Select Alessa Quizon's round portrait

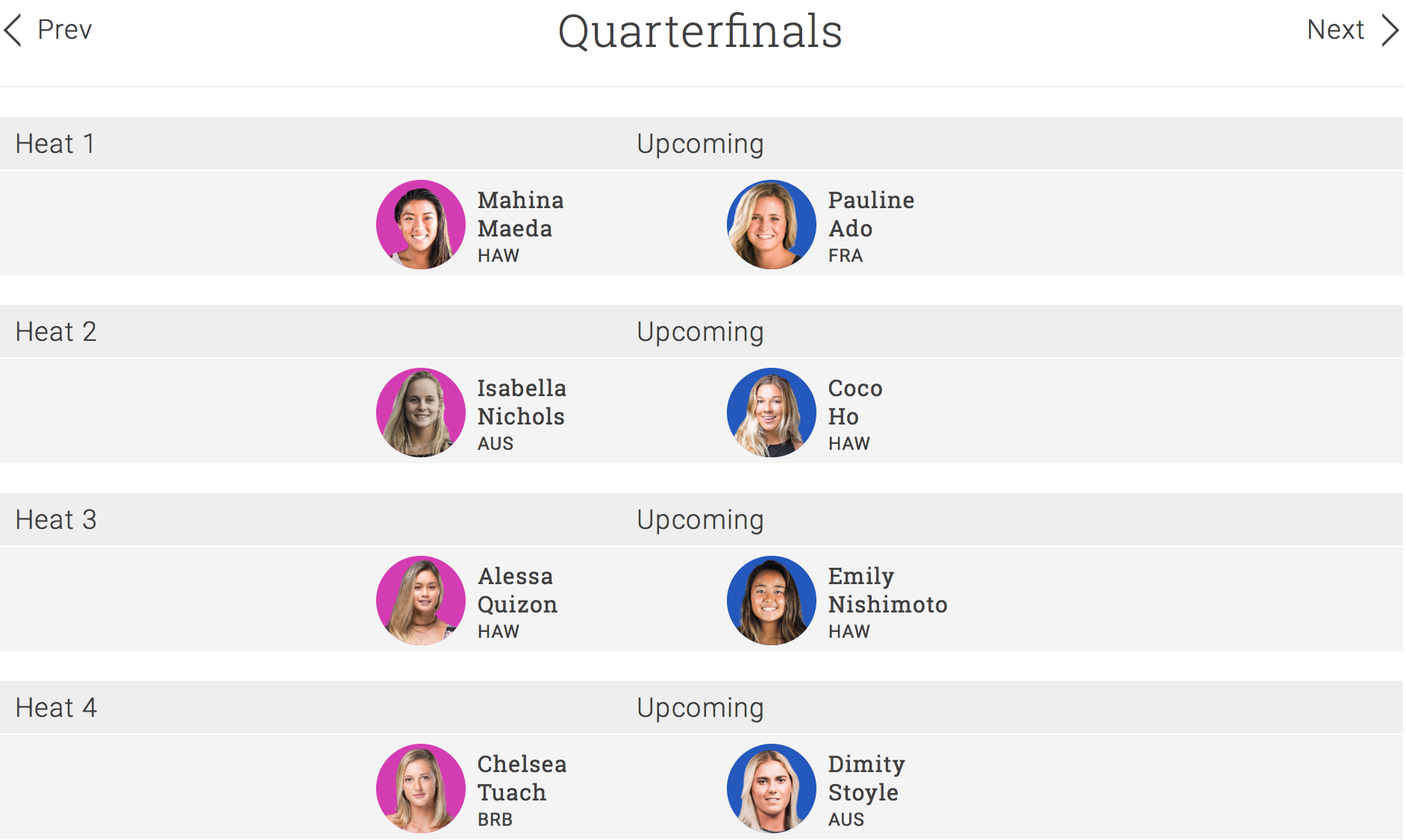click(421, 601)
